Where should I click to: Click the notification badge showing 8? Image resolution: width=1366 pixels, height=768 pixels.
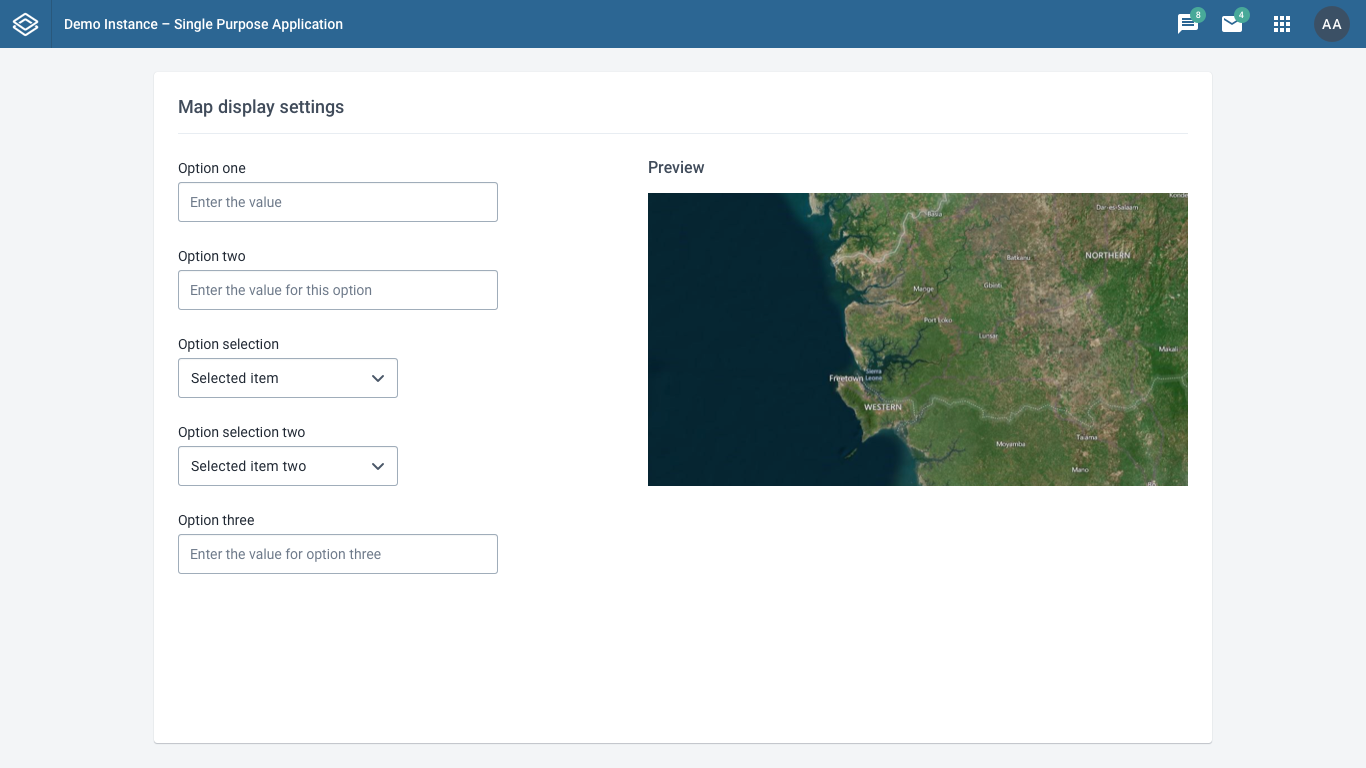point(1198,15)
